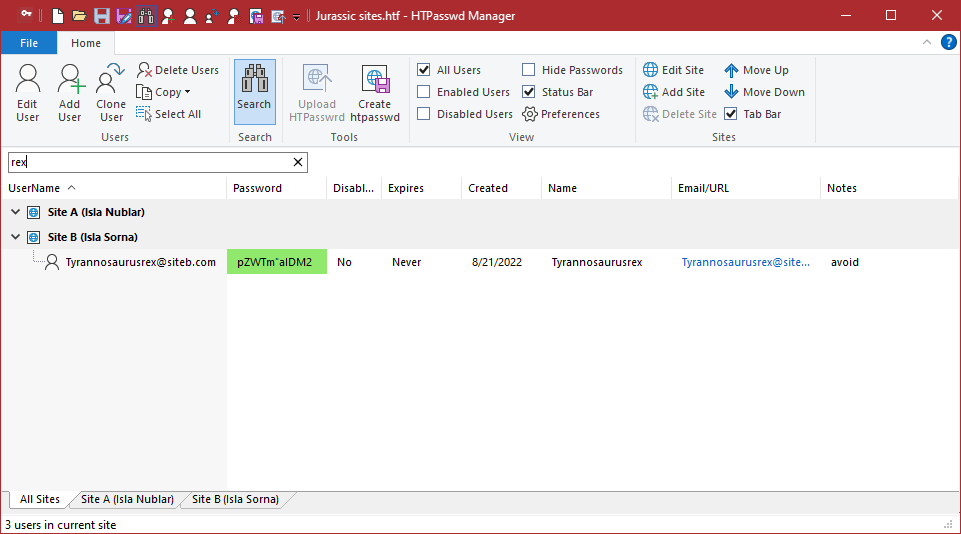Sort by the Name column header

pos(607,188)
